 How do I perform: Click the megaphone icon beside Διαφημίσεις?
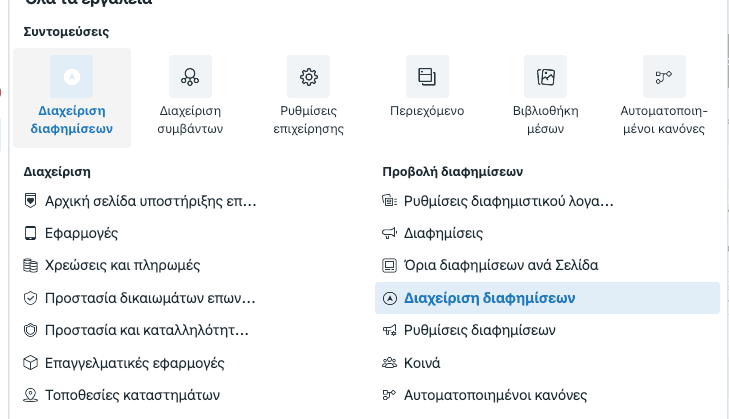click(x=390, y=233)
